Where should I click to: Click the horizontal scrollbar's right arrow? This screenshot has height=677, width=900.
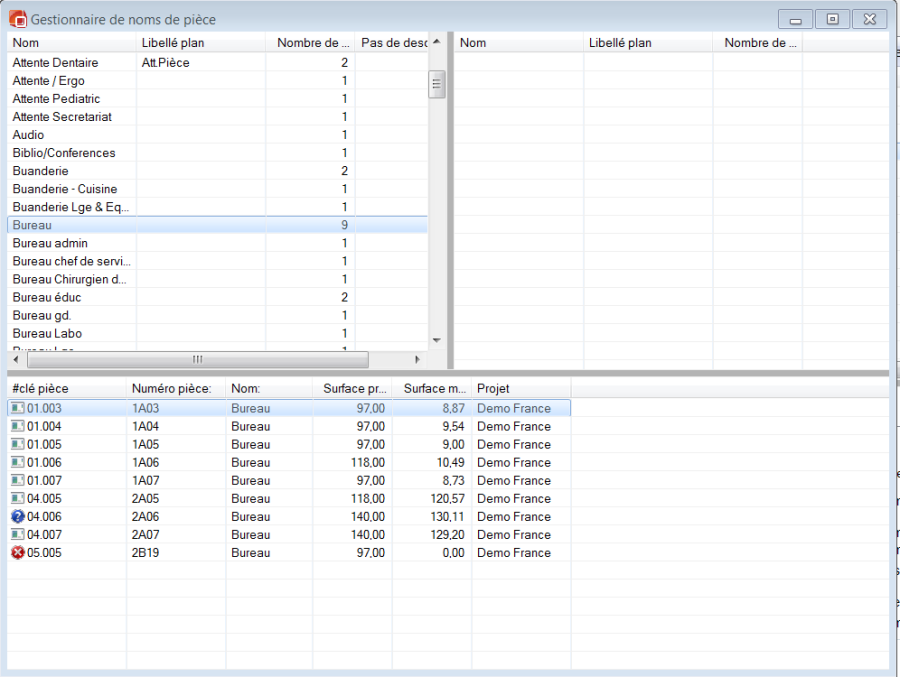pyautogui.click(x=418, y=359)
